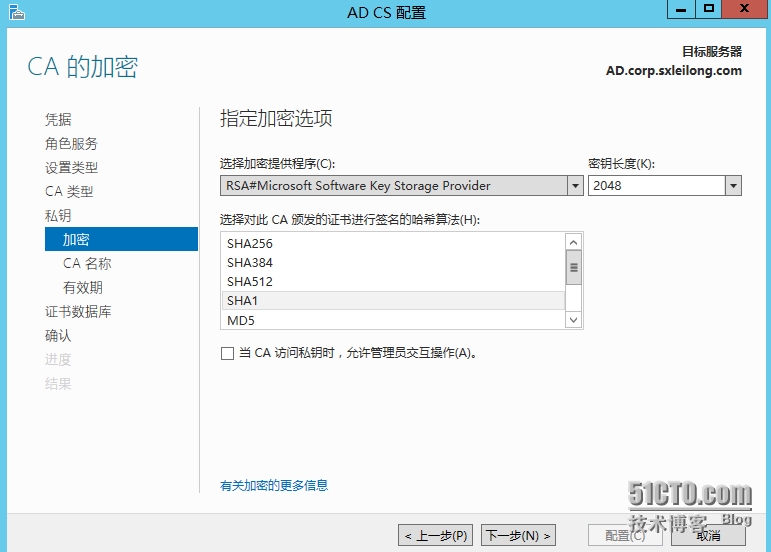Screen dimensions: 771x552
Task: Go to 凭据 step in sidebar
Action: (x=58, y=119)
